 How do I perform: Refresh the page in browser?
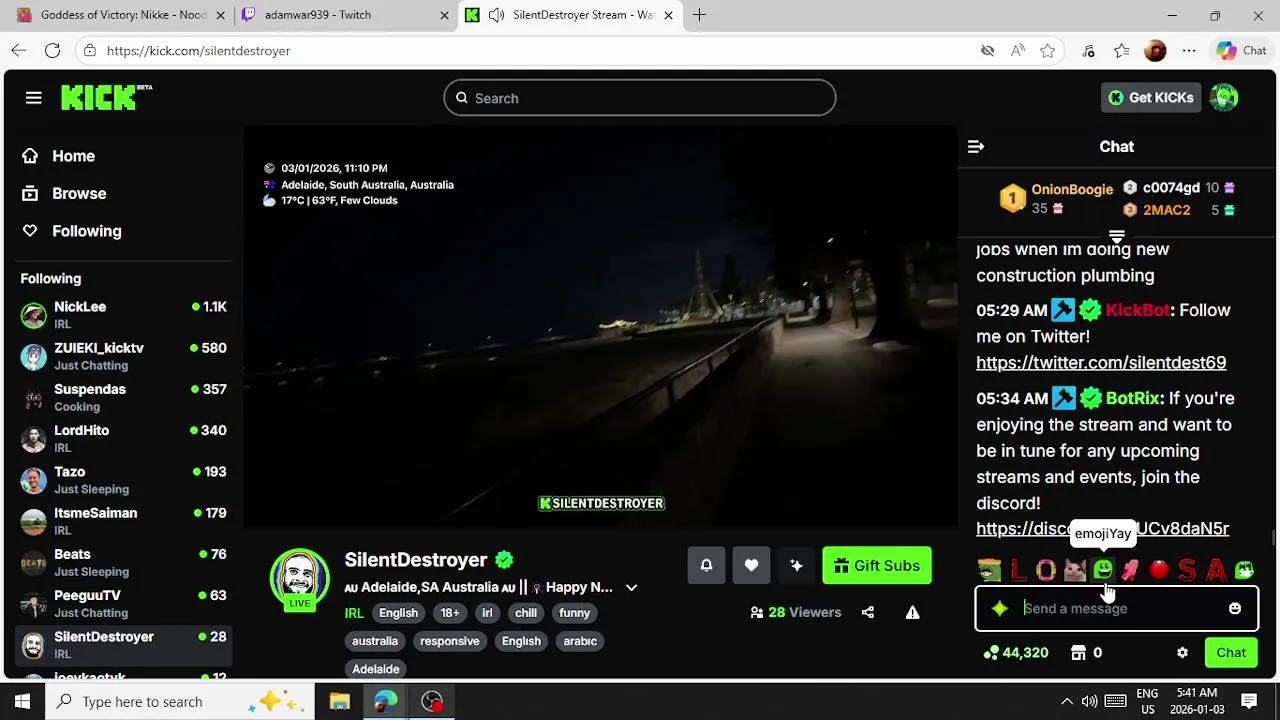(x=52, y=50)
